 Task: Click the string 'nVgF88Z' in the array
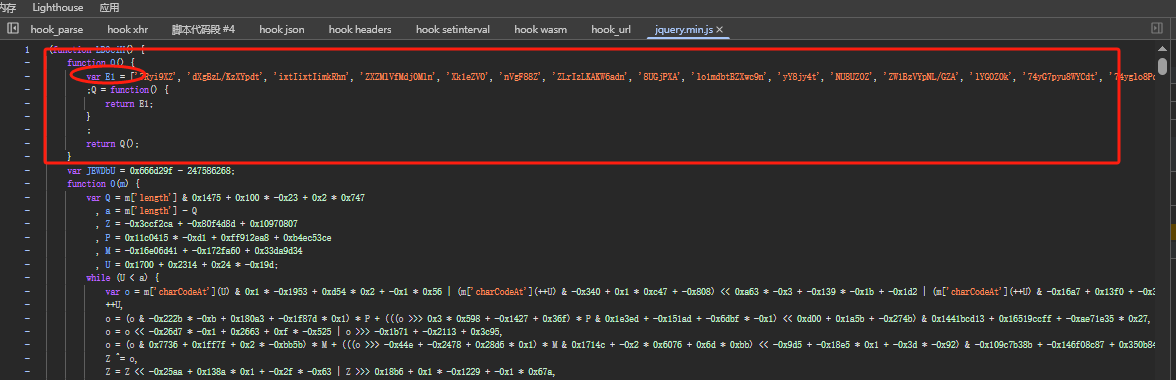click(520, 76)
